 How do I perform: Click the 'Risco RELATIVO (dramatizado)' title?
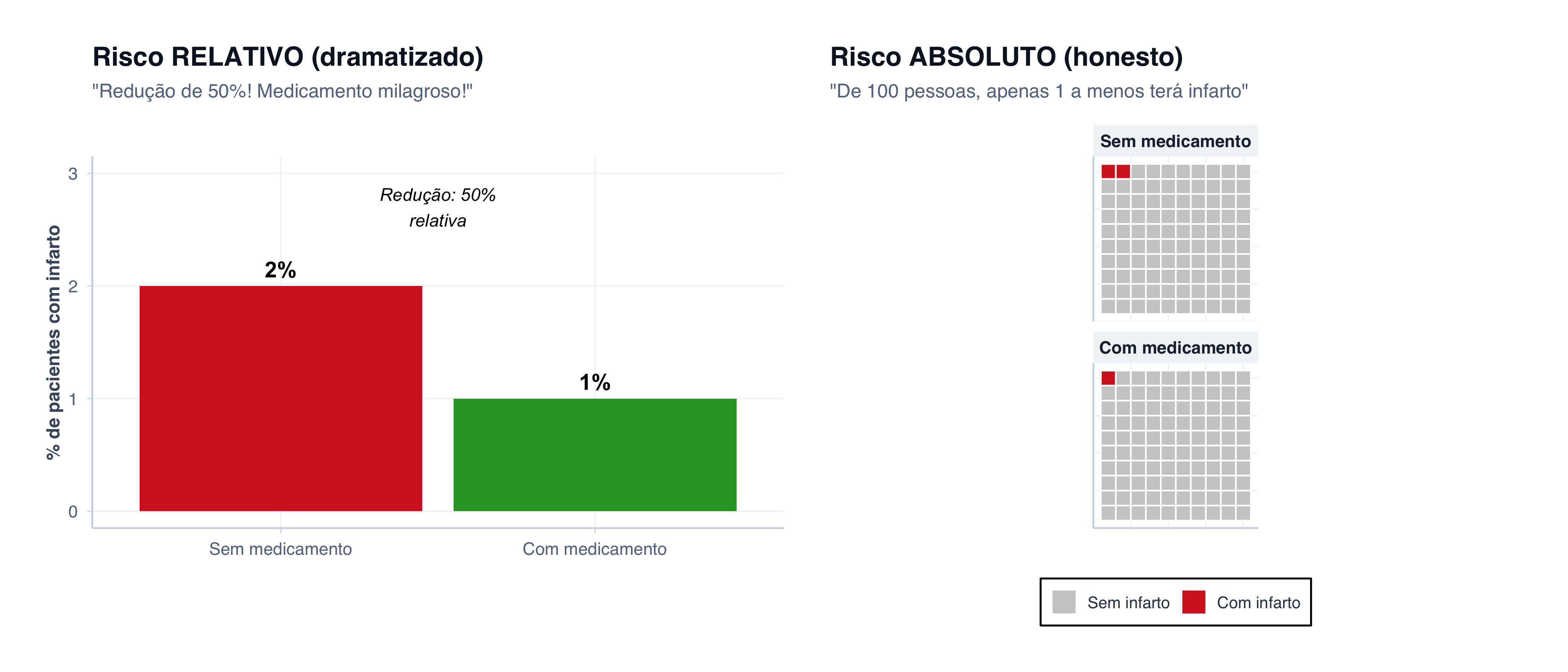[x=288, y=57]
